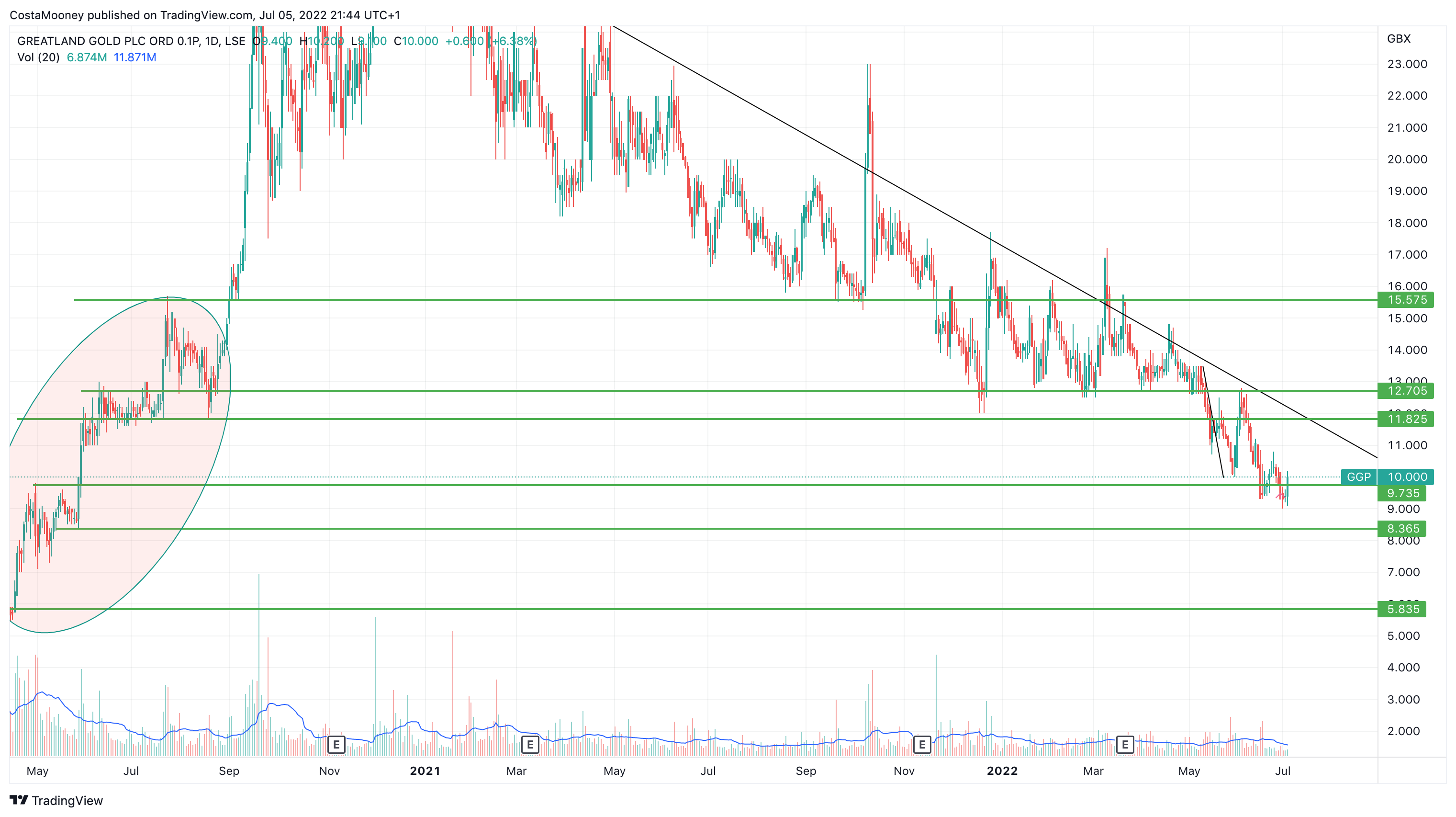Click the 2022 year label on time axis
The width and height of the screenshot is (1456, 817).
tap(1002, 771)
